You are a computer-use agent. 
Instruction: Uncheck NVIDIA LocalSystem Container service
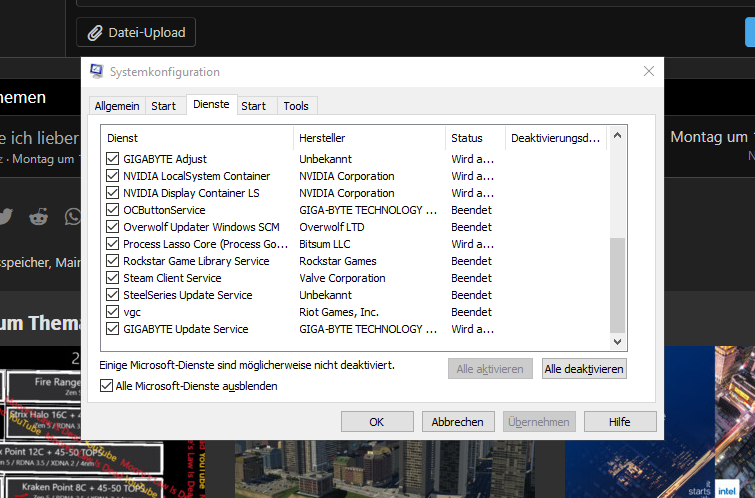(112, 176)
